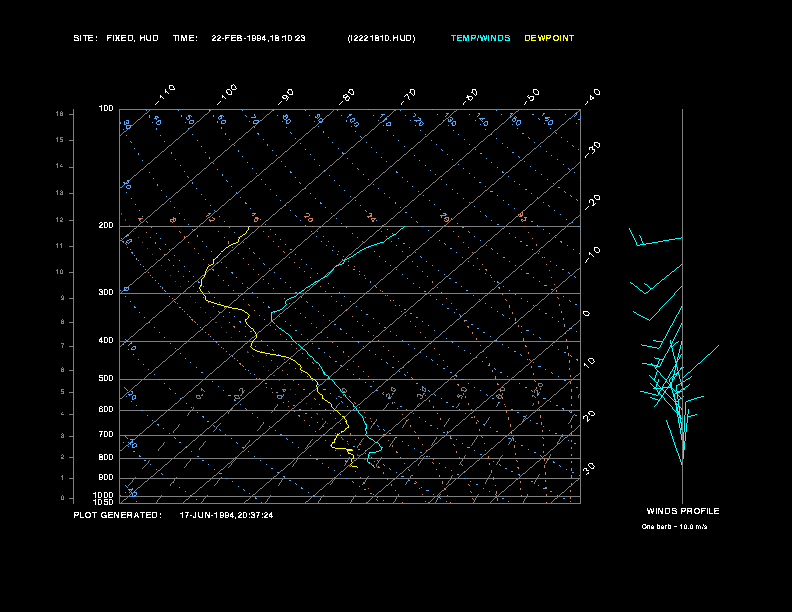The image size is (792, 612).
Task: Click the 11 tick on the height axis
Action: tap(60, 246)
